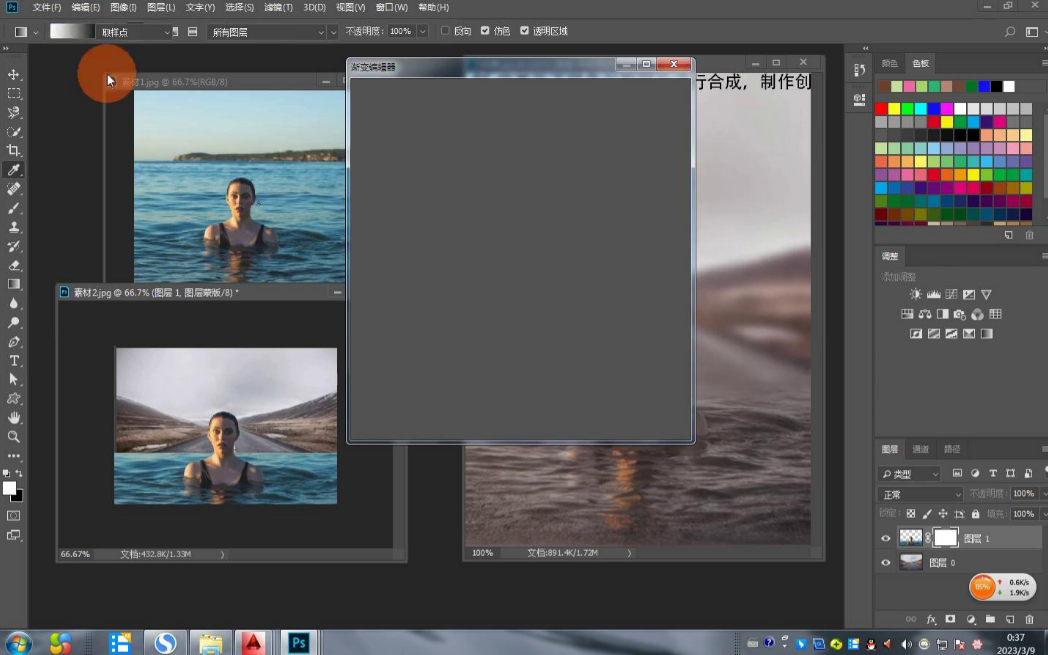Switch to the 颜色 color tab
Viewport: 1048px width, 655px height.
(890, 63)
